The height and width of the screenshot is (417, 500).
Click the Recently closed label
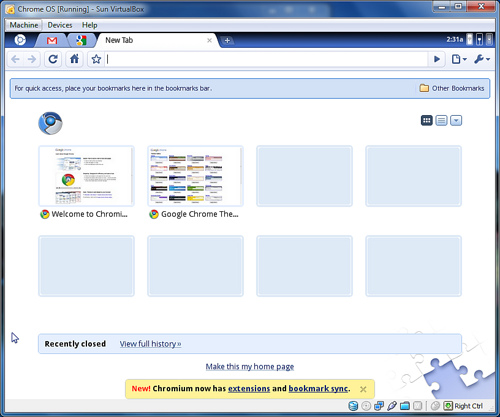pyautogui.click(x=75, y=344)
